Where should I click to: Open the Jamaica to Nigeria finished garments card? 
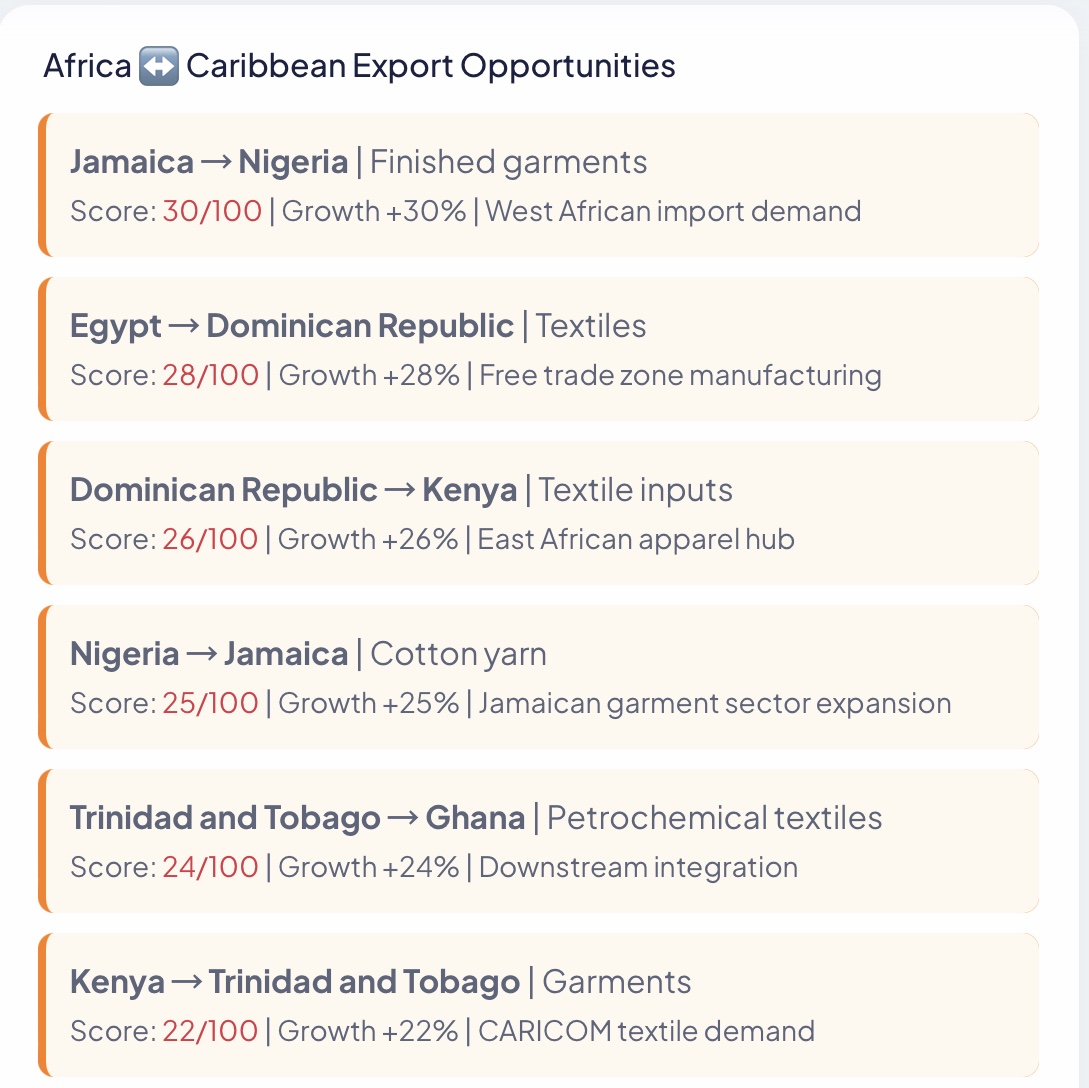(538, 185)
